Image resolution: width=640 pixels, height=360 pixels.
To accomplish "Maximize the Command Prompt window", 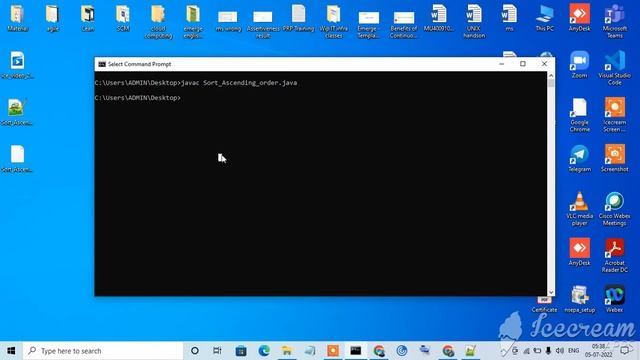I will click(x=522, y=64).
